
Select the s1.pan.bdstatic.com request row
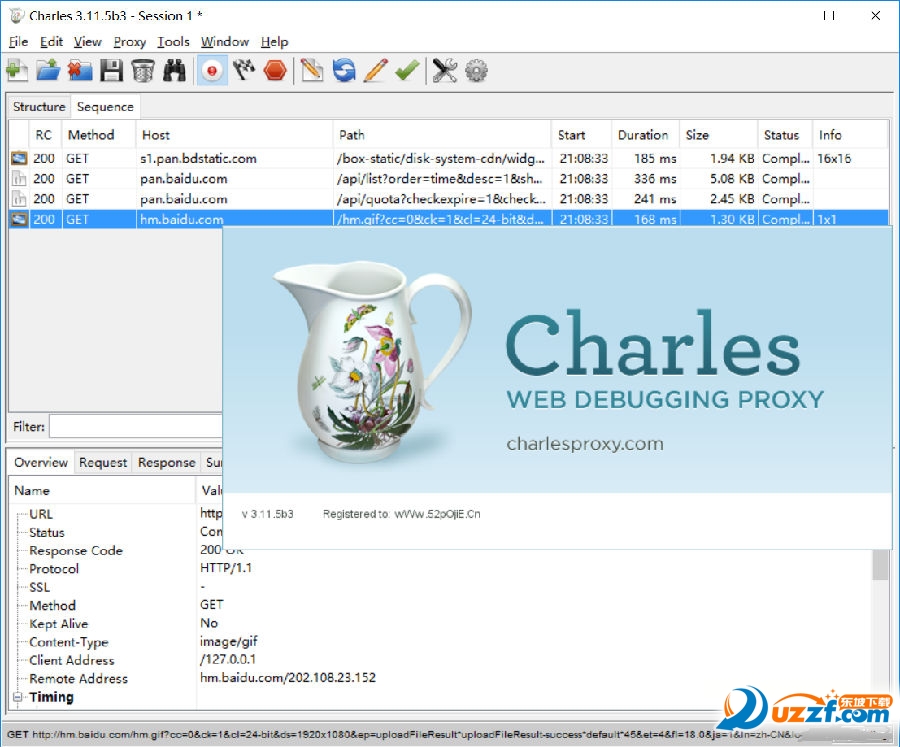coord(448,158)
